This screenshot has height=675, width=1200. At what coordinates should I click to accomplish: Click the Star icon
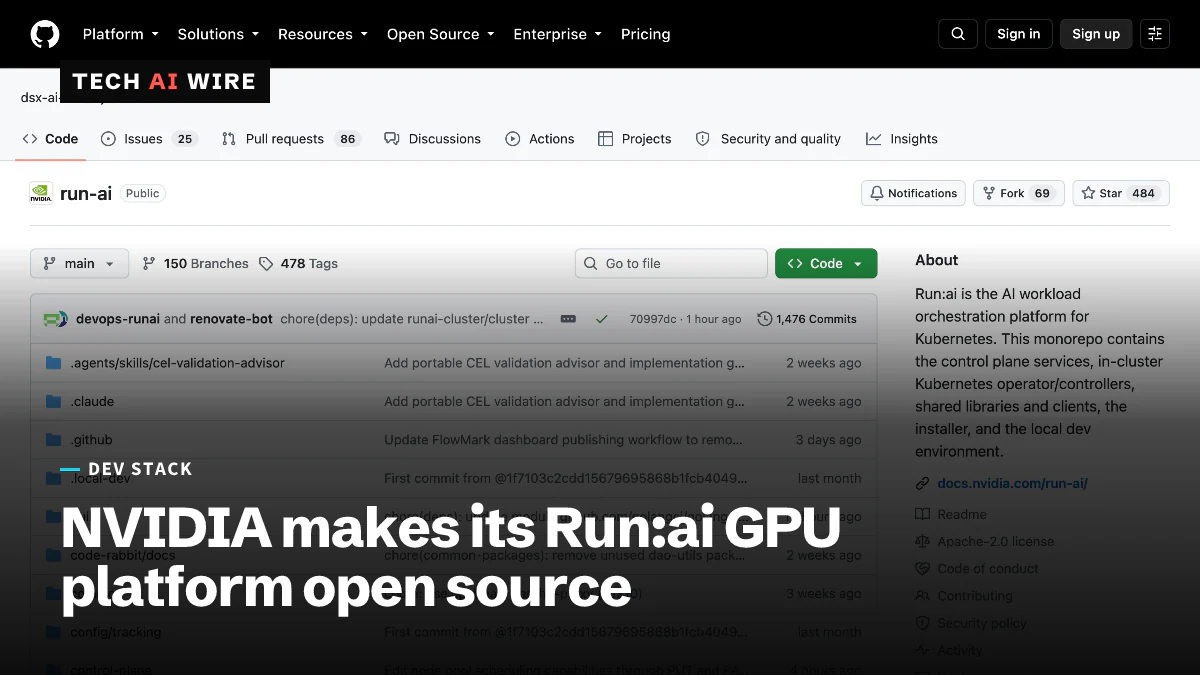pos(1089,193)
